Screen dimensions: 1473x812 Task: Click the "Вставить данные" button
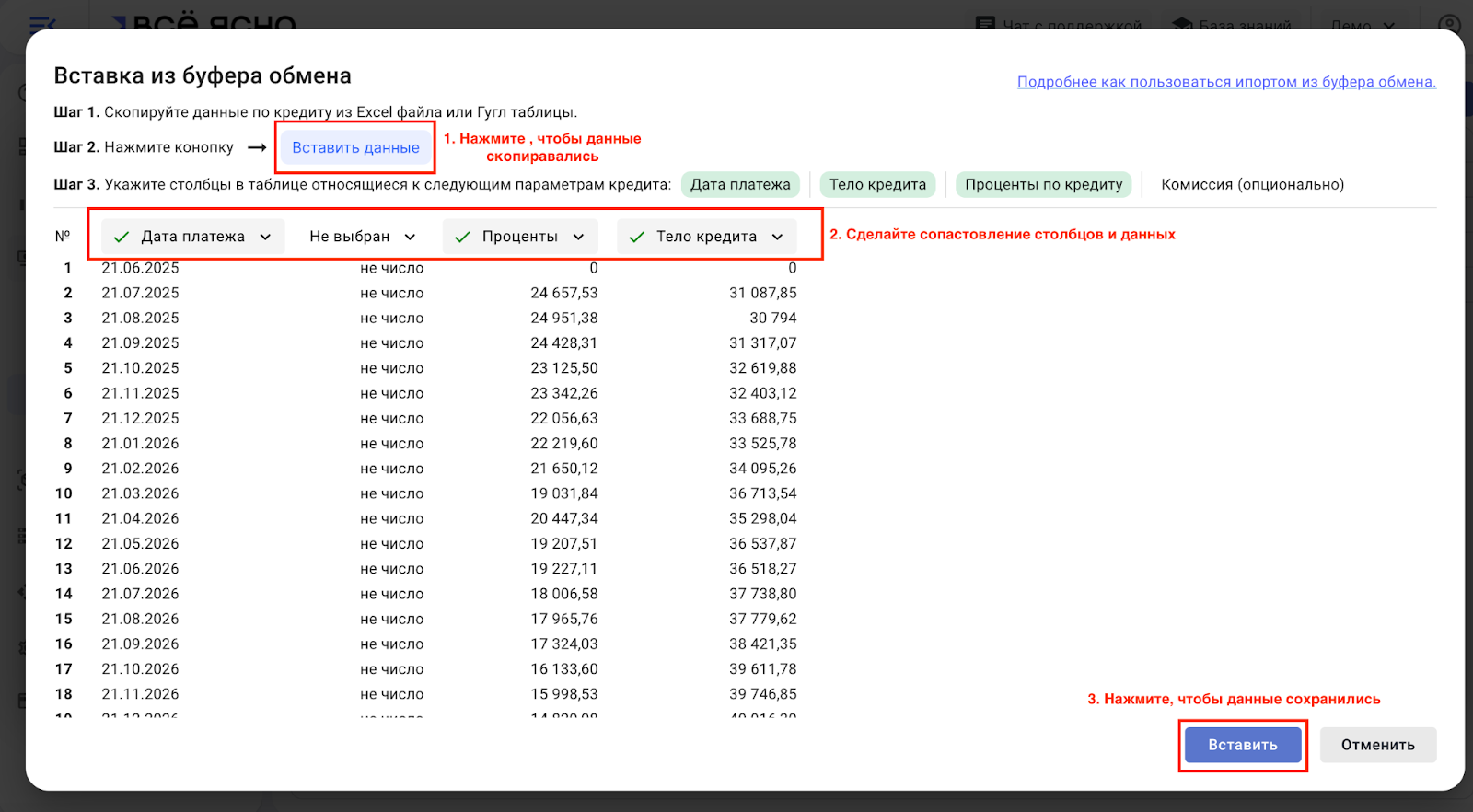click(x=355, y=147)
